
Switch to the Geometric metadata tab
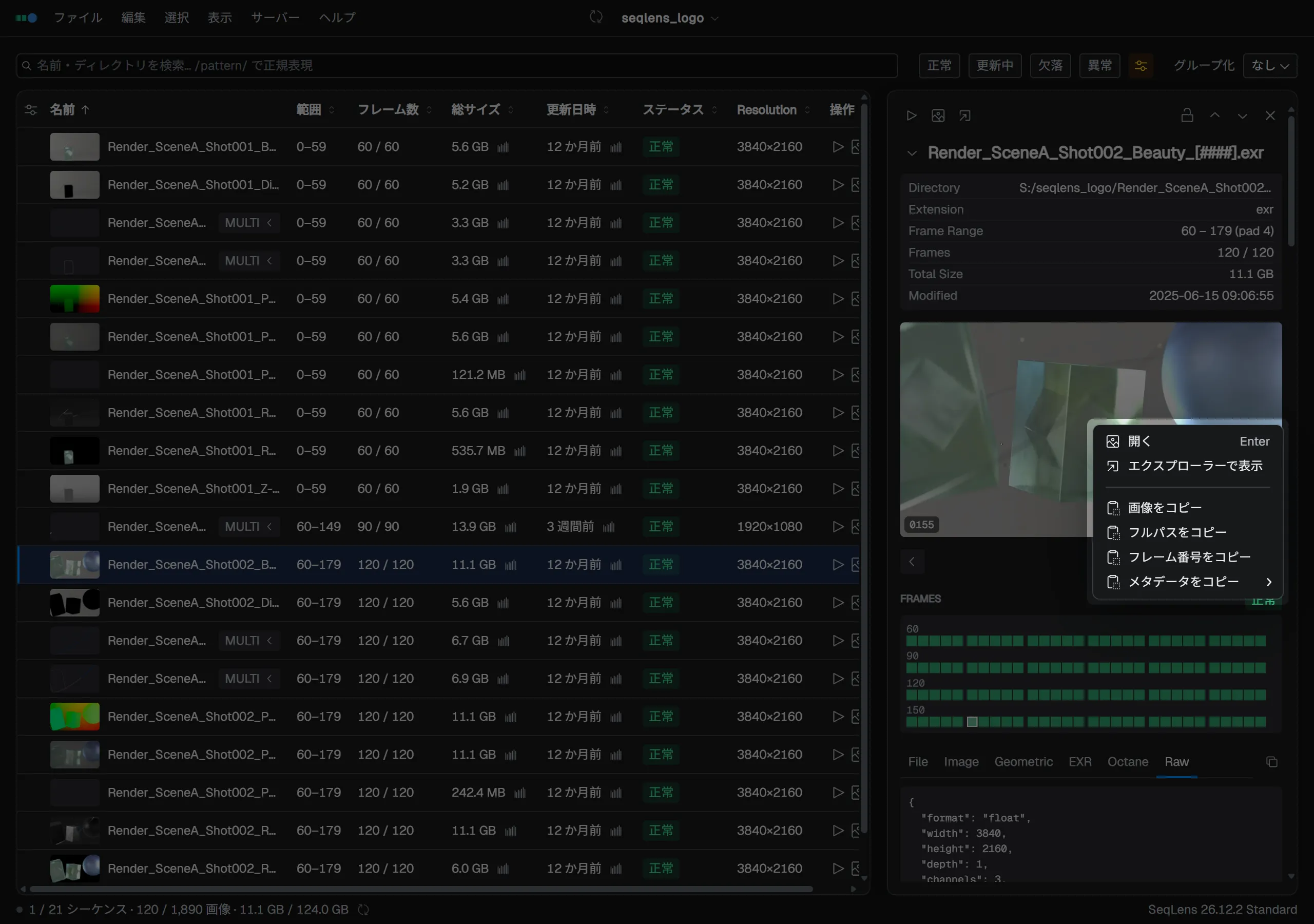coord(1023,761)
